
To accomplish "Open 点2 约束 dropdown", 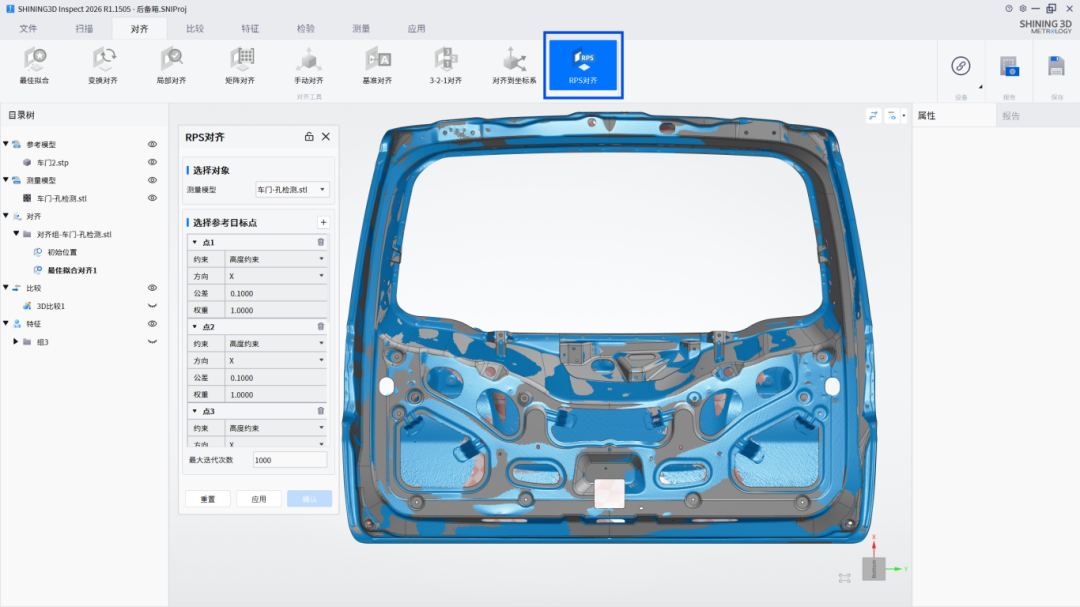I will coord(276,344).
